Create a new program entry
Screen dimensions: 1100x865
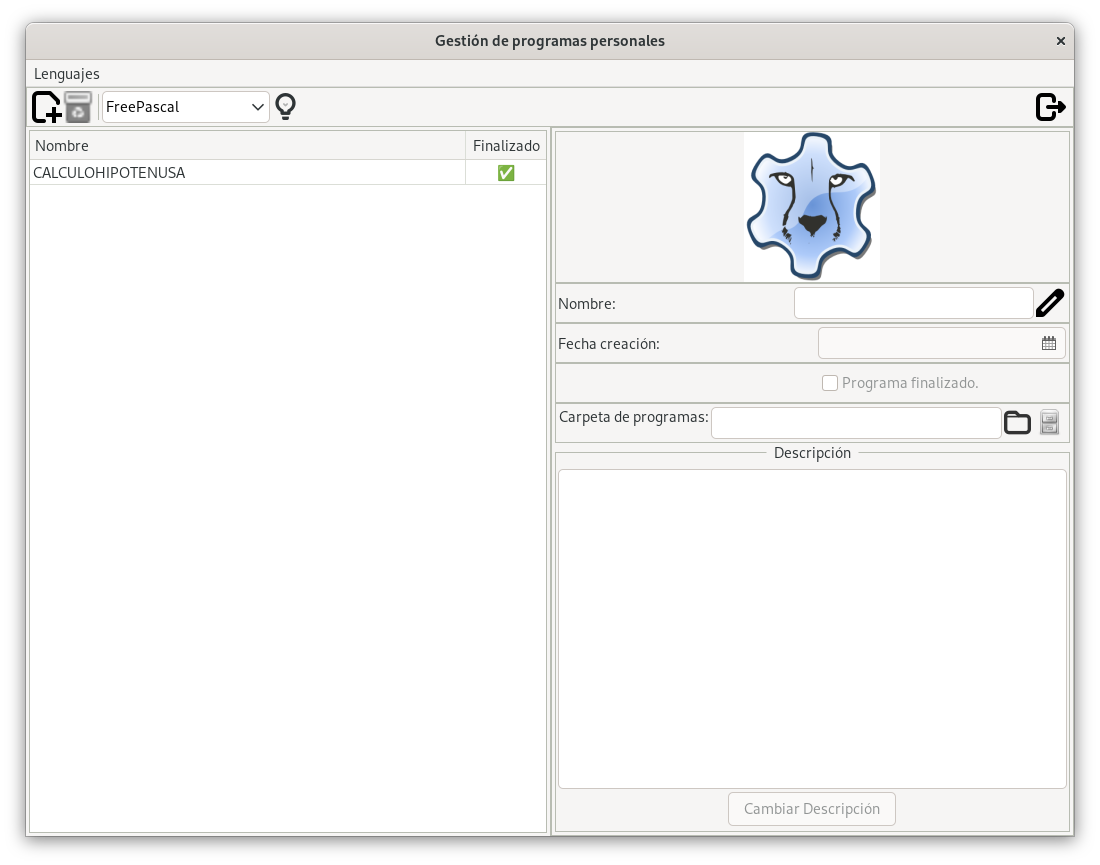[46, 107]
